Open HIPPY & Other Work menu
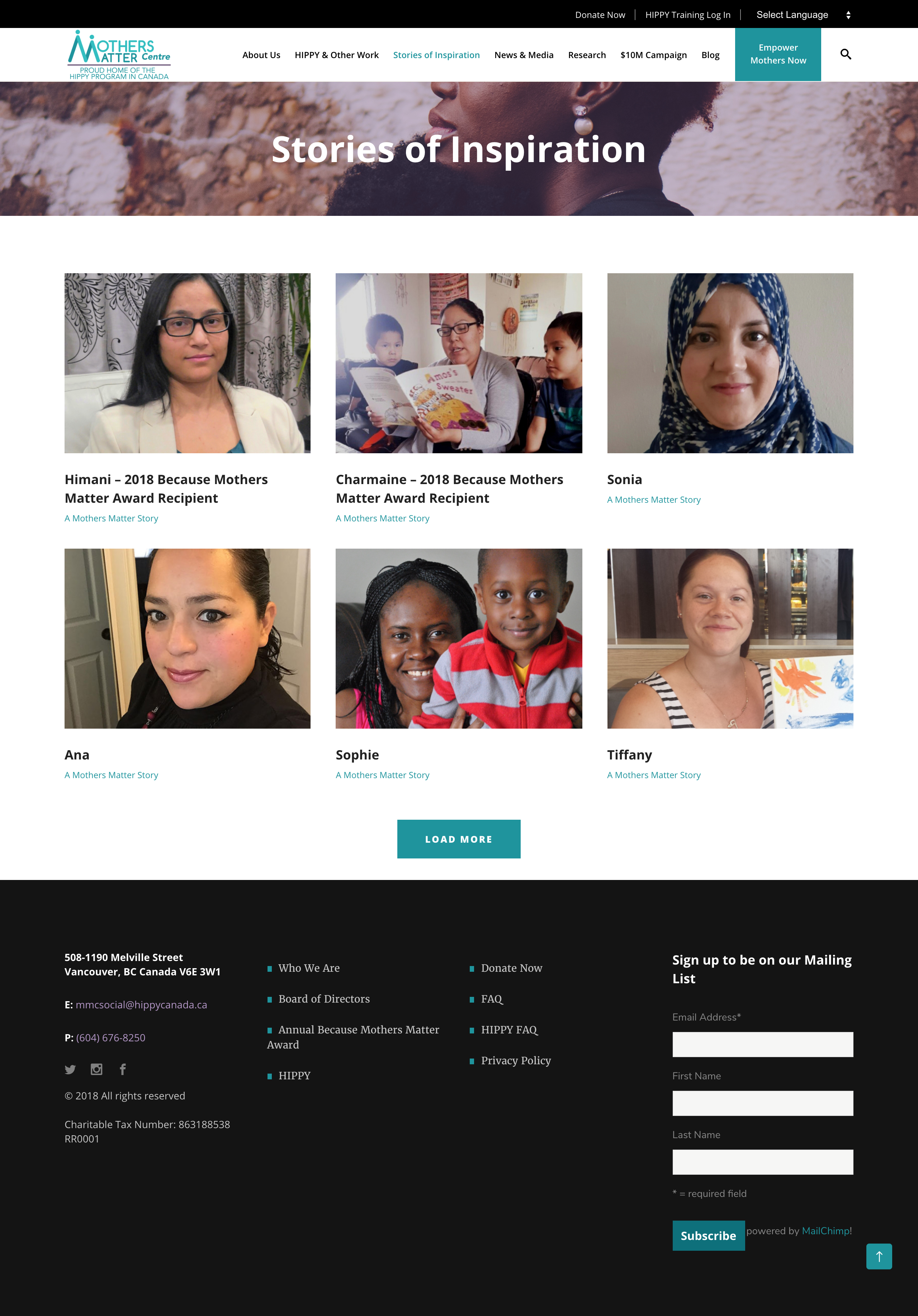This screenshot has height=1316, width=918. [336, 55]
